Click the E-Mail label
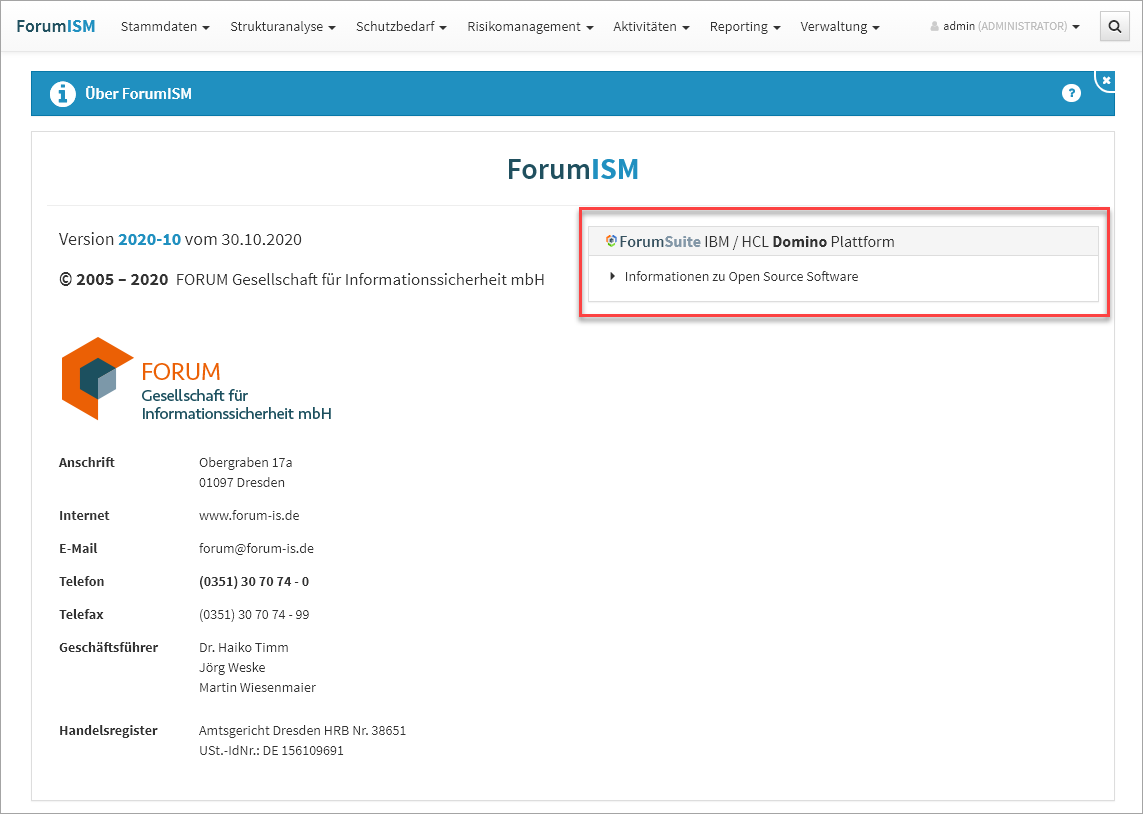 pos(78,548)
